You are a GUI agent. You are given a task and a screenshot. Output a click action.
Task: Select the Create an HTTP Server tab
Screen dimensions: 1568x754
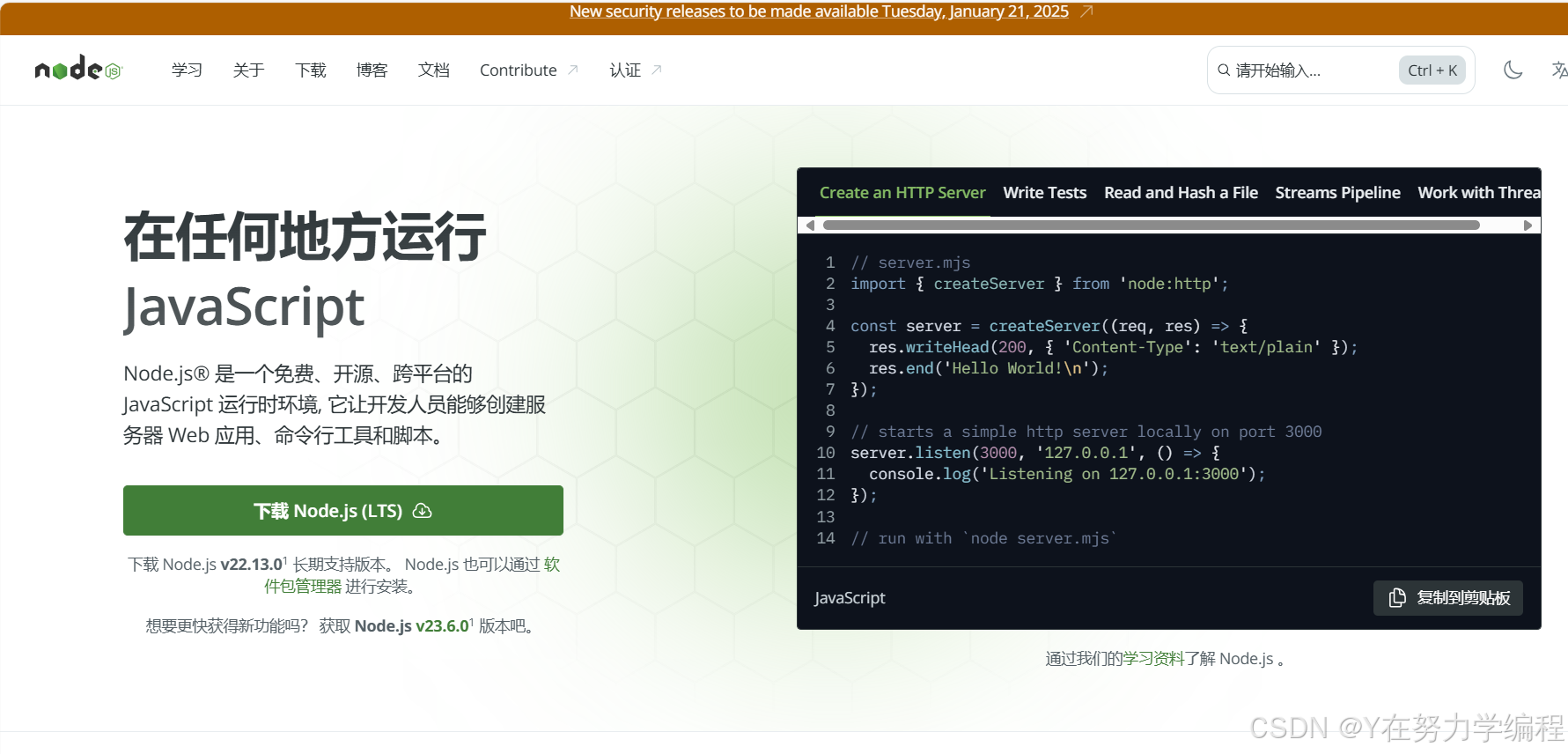point(902,193)
